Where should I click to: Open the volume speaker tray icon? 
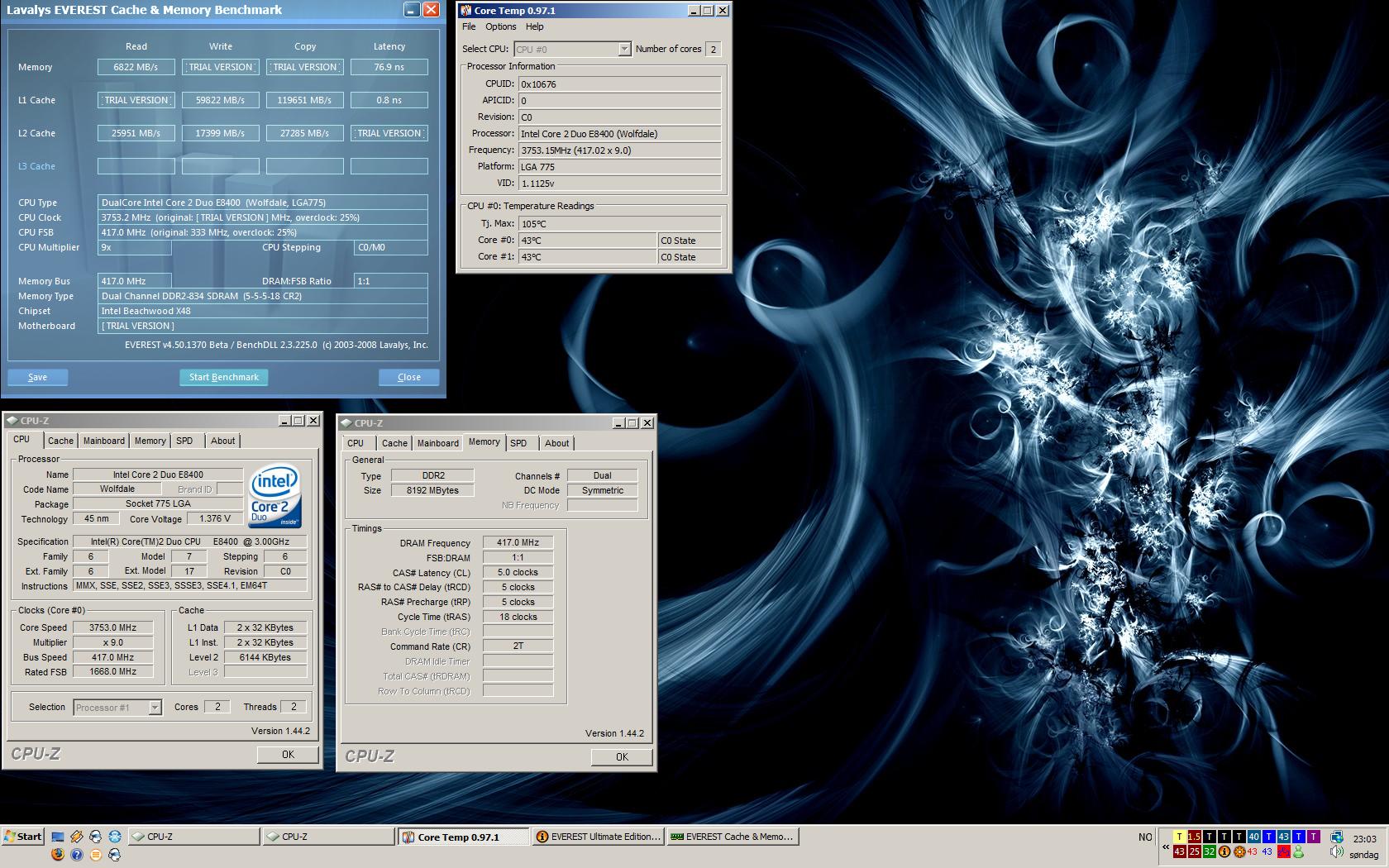tap(1336, 851)
